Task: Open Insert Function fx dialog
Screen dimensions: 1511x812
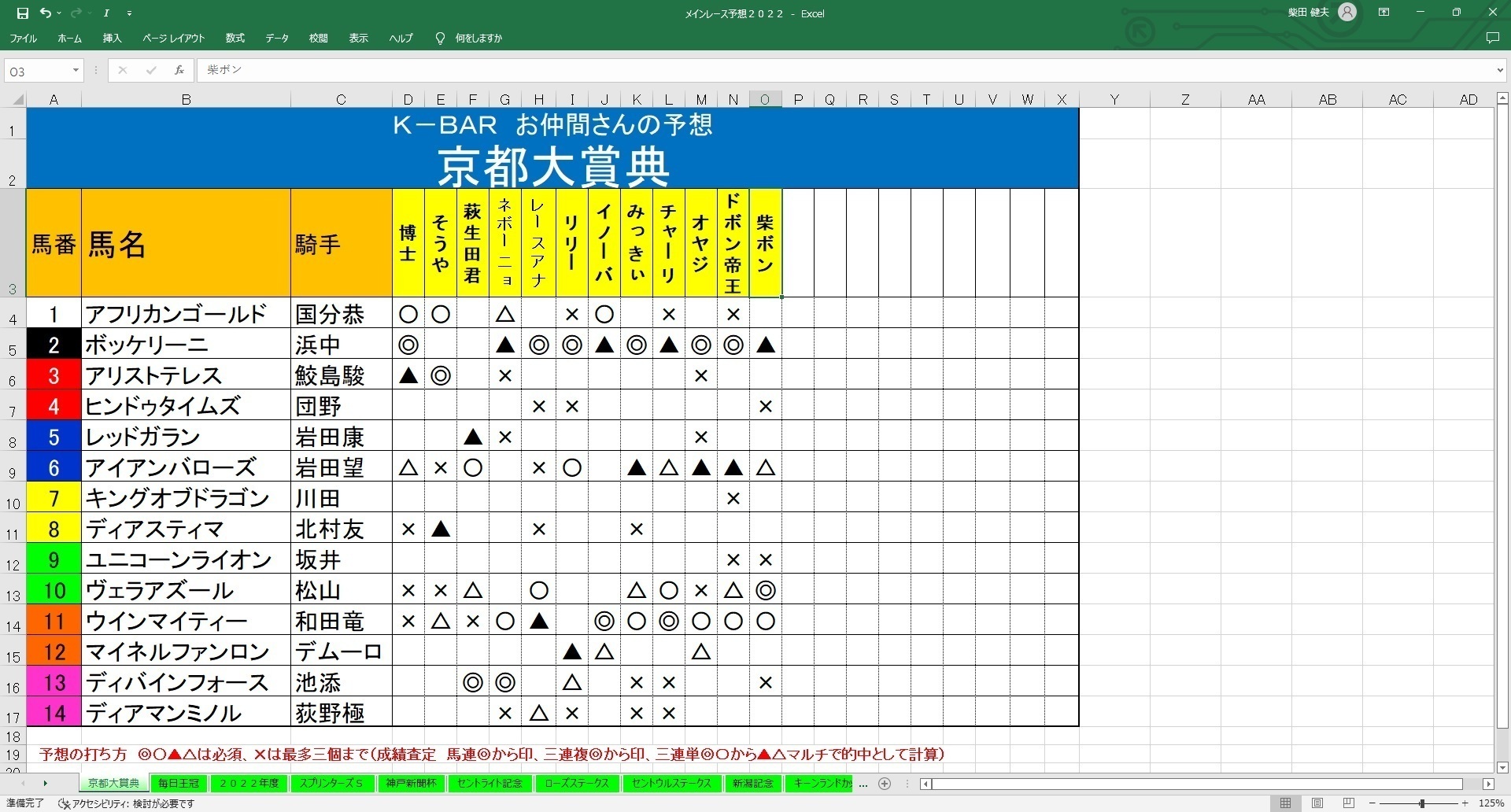Action: (179, 70)
